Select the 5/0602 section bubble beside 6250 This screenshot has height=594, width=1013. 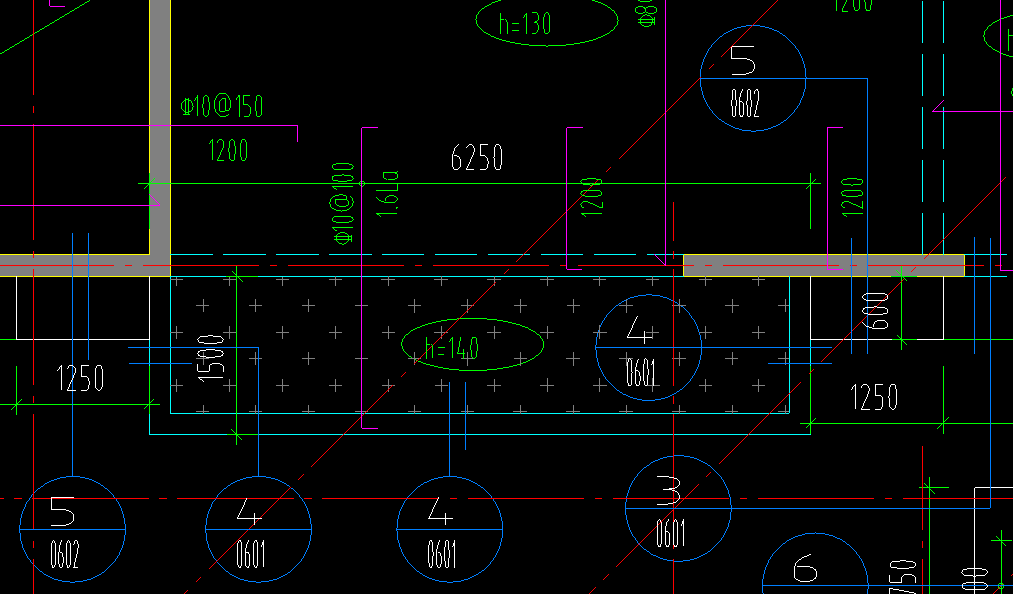(753, 78)
